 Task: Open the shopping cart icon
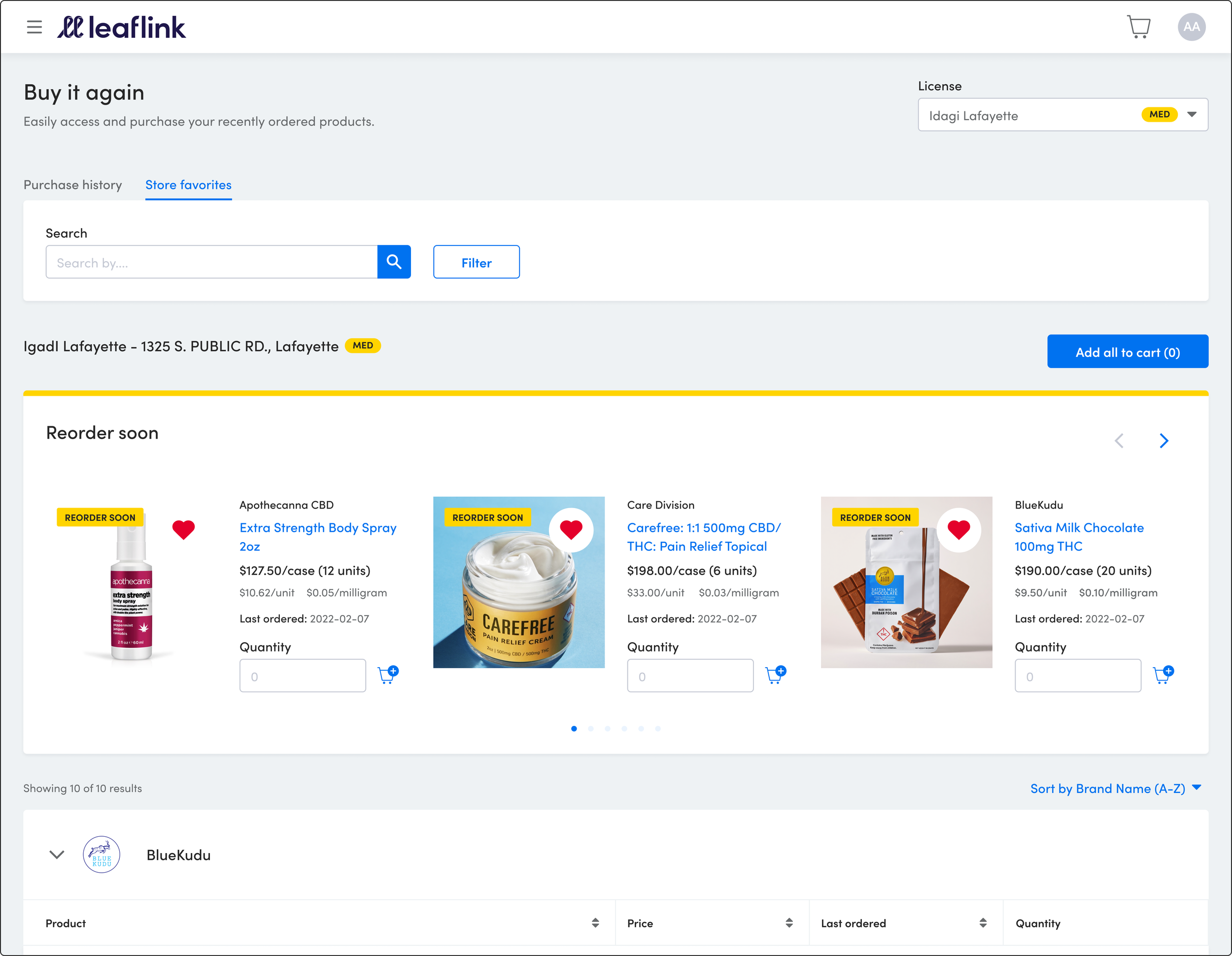pos(1138,27)
